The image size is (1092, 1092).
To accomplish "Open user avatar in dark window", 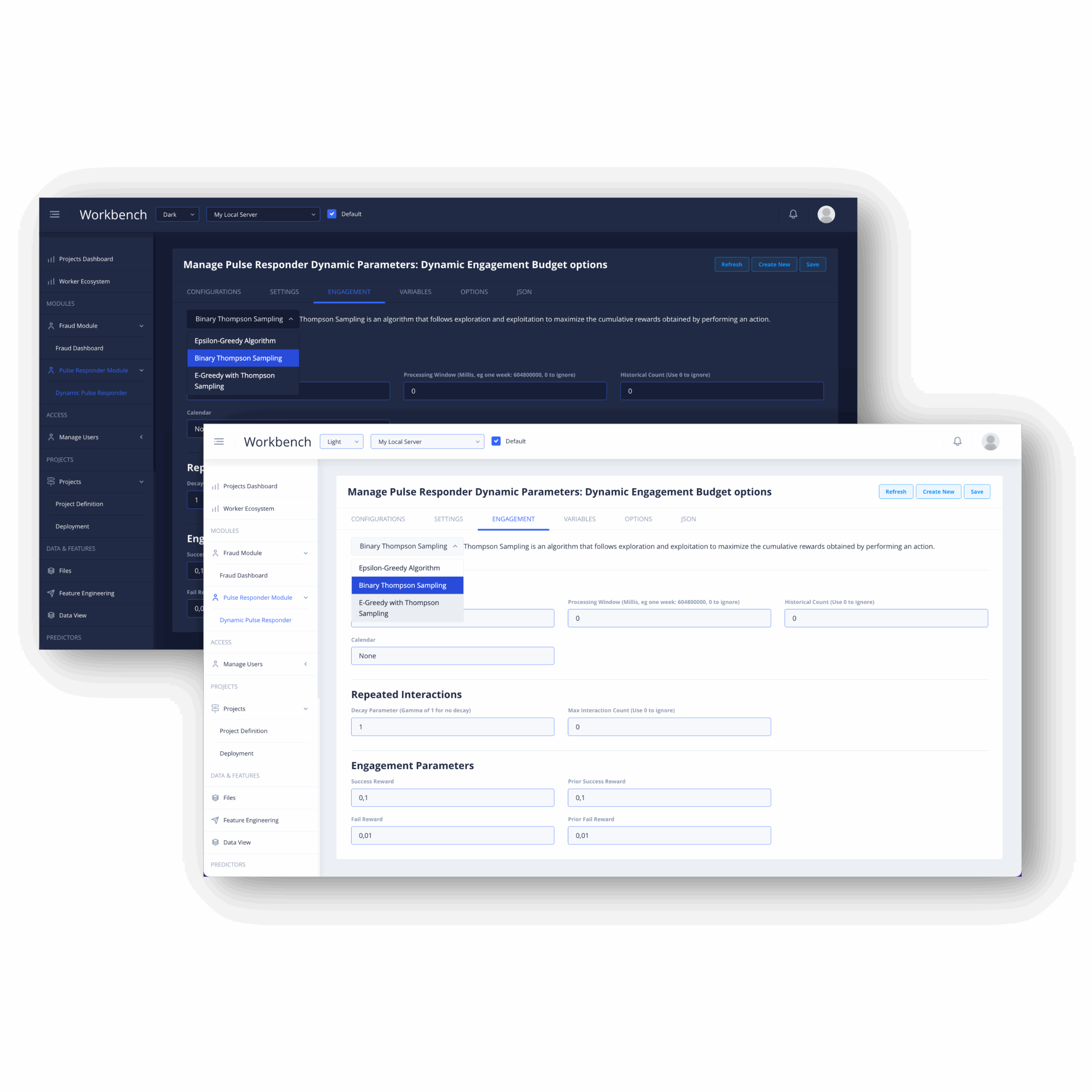I will click(x=826, y=214).
